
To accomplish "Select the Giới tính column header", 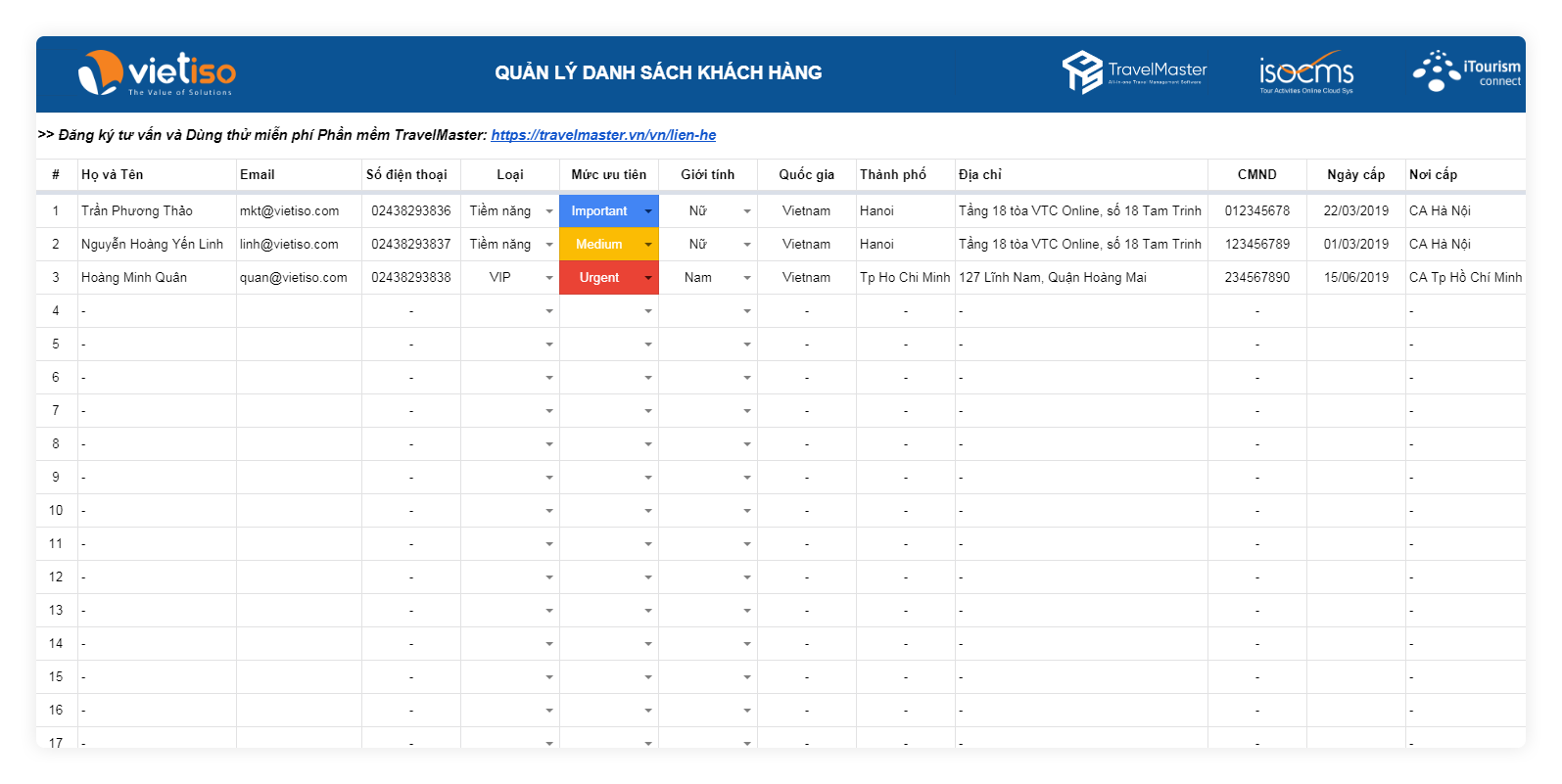I will tap(708, 174).
